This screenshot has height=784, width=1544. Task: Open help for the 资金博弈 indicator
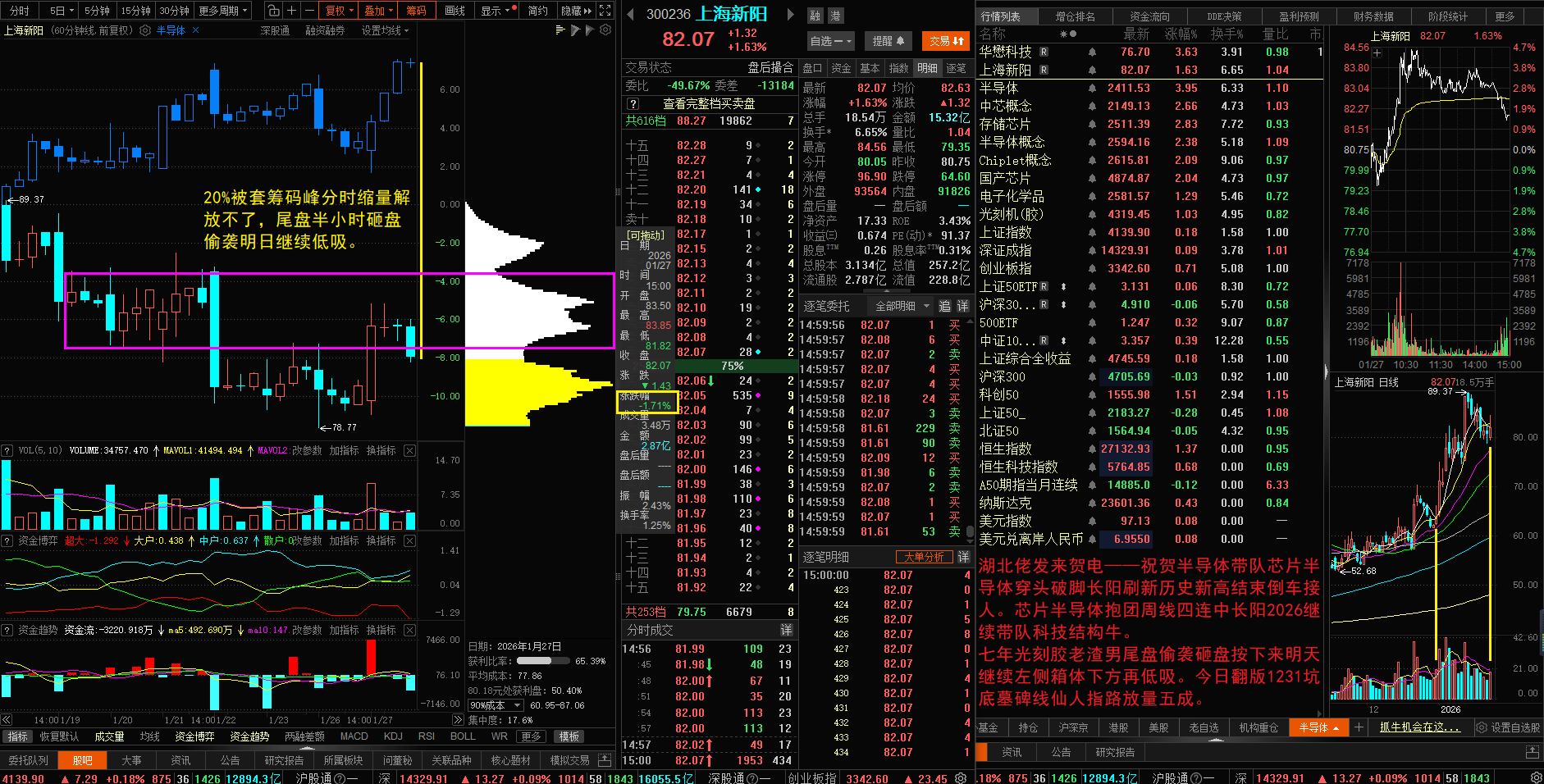(7, 540)
